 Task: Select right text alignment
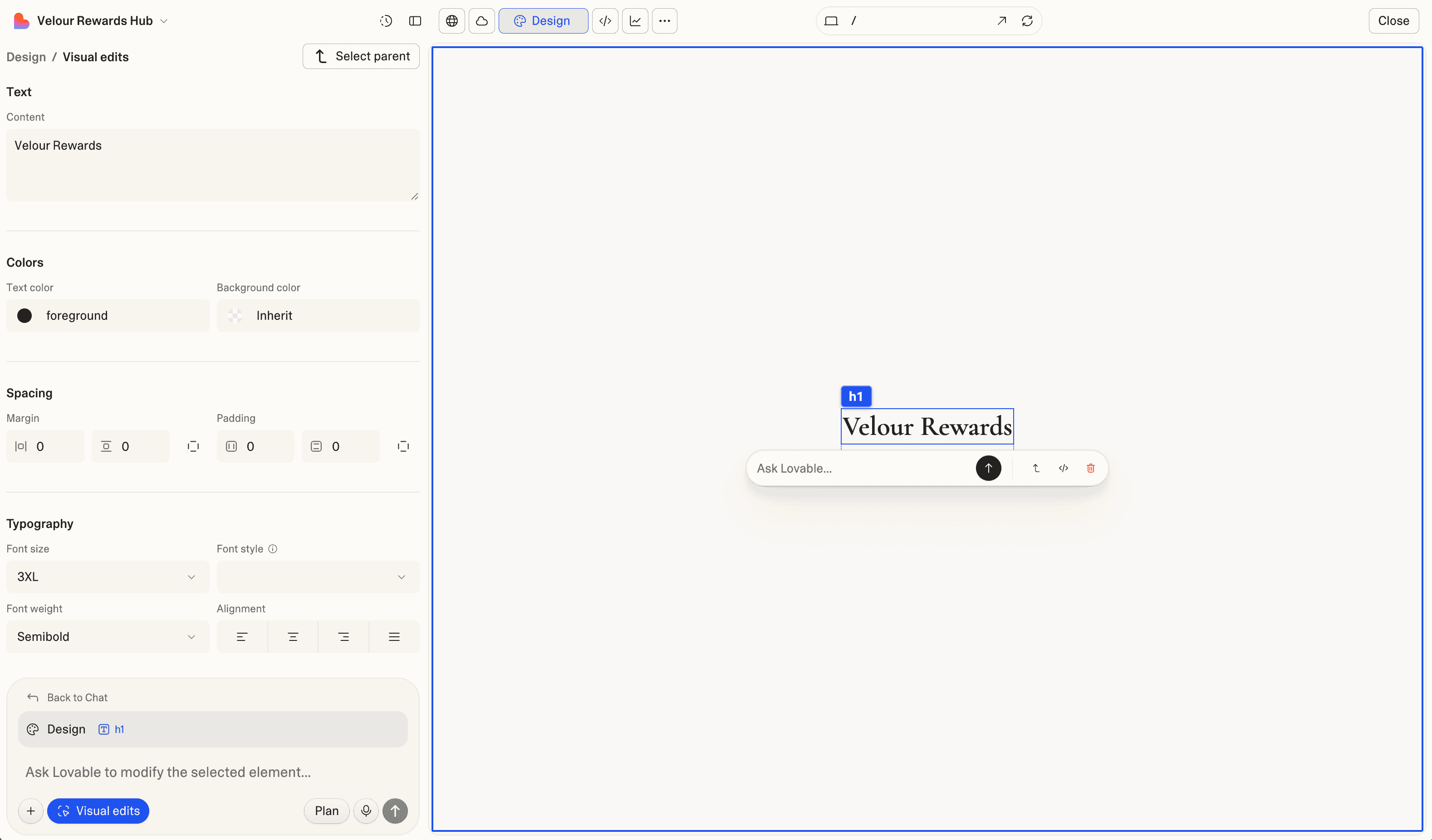click(x=343, y=636)
